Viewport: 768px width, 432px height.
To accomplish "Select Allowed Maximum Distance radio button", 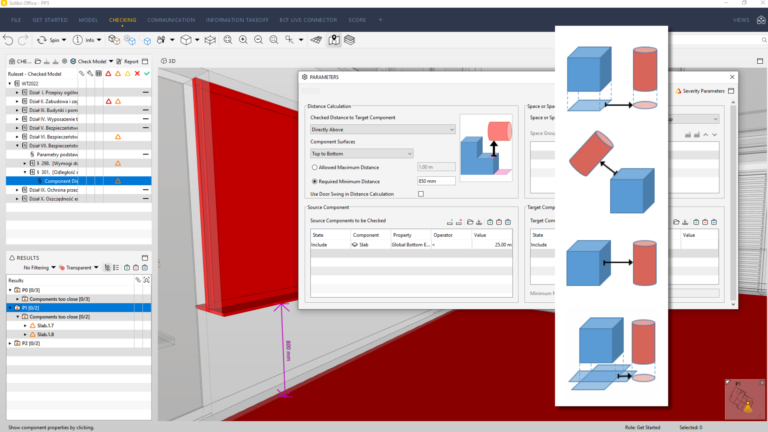I will [314, 167].
